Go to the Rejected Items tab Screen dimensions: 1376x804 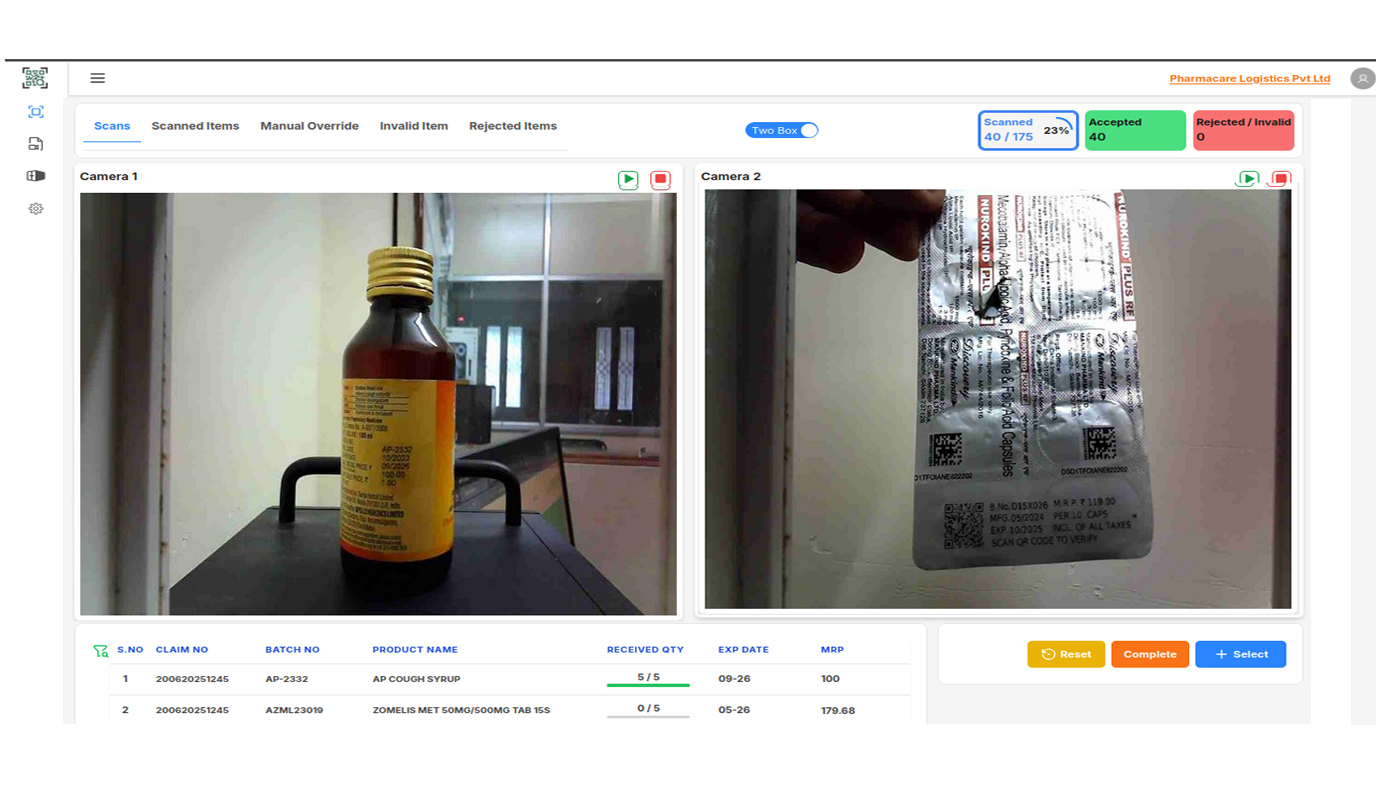coord(512,126)
